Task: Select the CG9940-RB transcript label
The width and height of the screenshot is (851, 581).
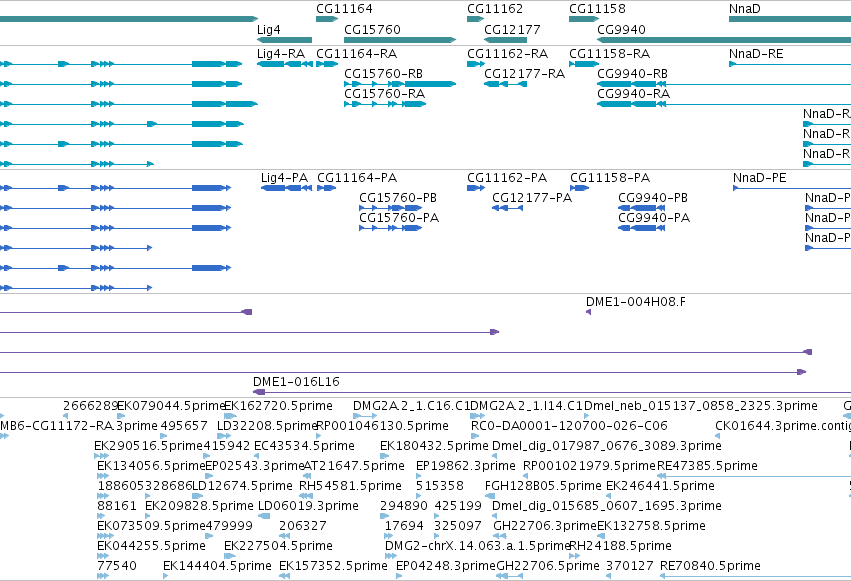Action: click(632, 74)
